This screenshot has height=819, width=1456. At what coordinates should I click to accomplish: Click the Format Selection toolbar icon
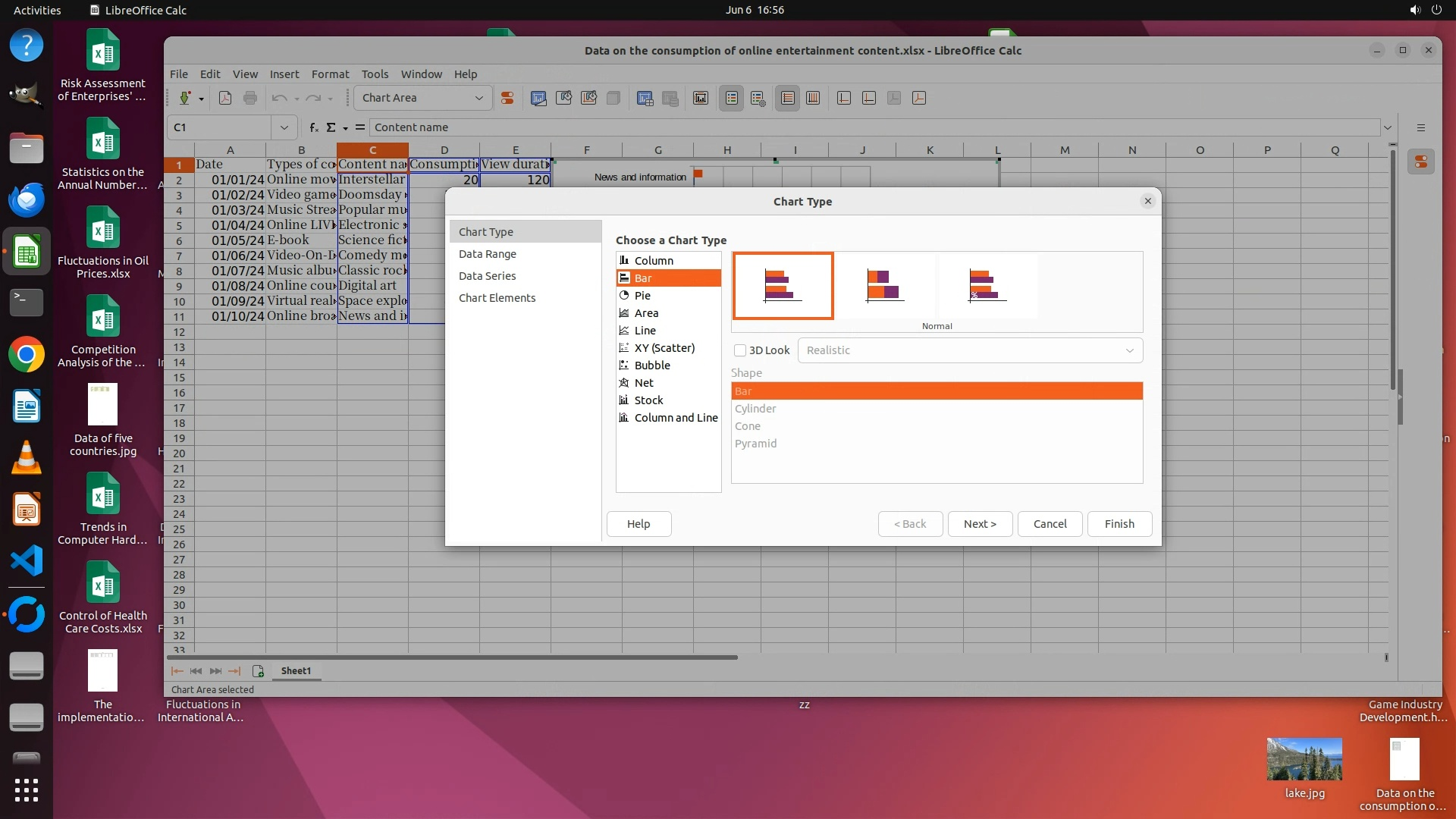507,98
